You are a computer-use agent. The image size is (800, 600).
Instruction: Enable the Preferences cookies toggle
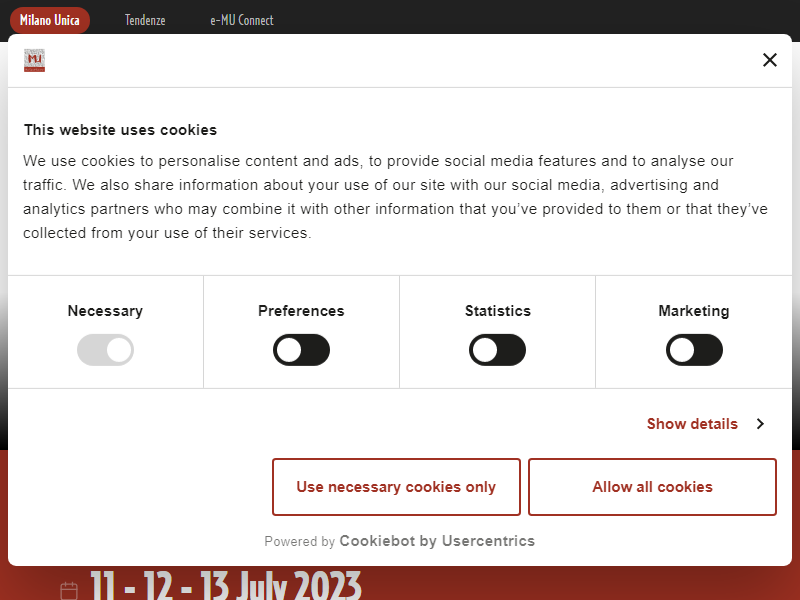(301, 350)
